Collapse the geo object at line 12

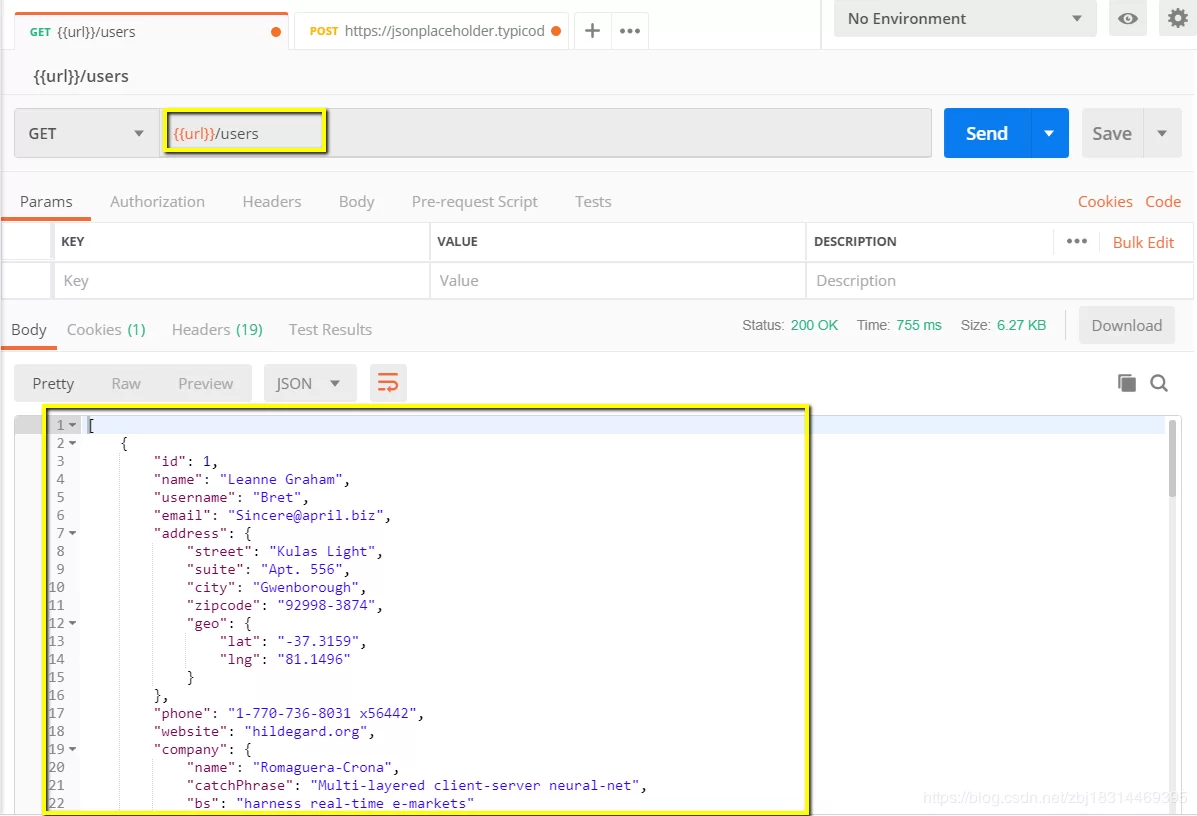73,624
